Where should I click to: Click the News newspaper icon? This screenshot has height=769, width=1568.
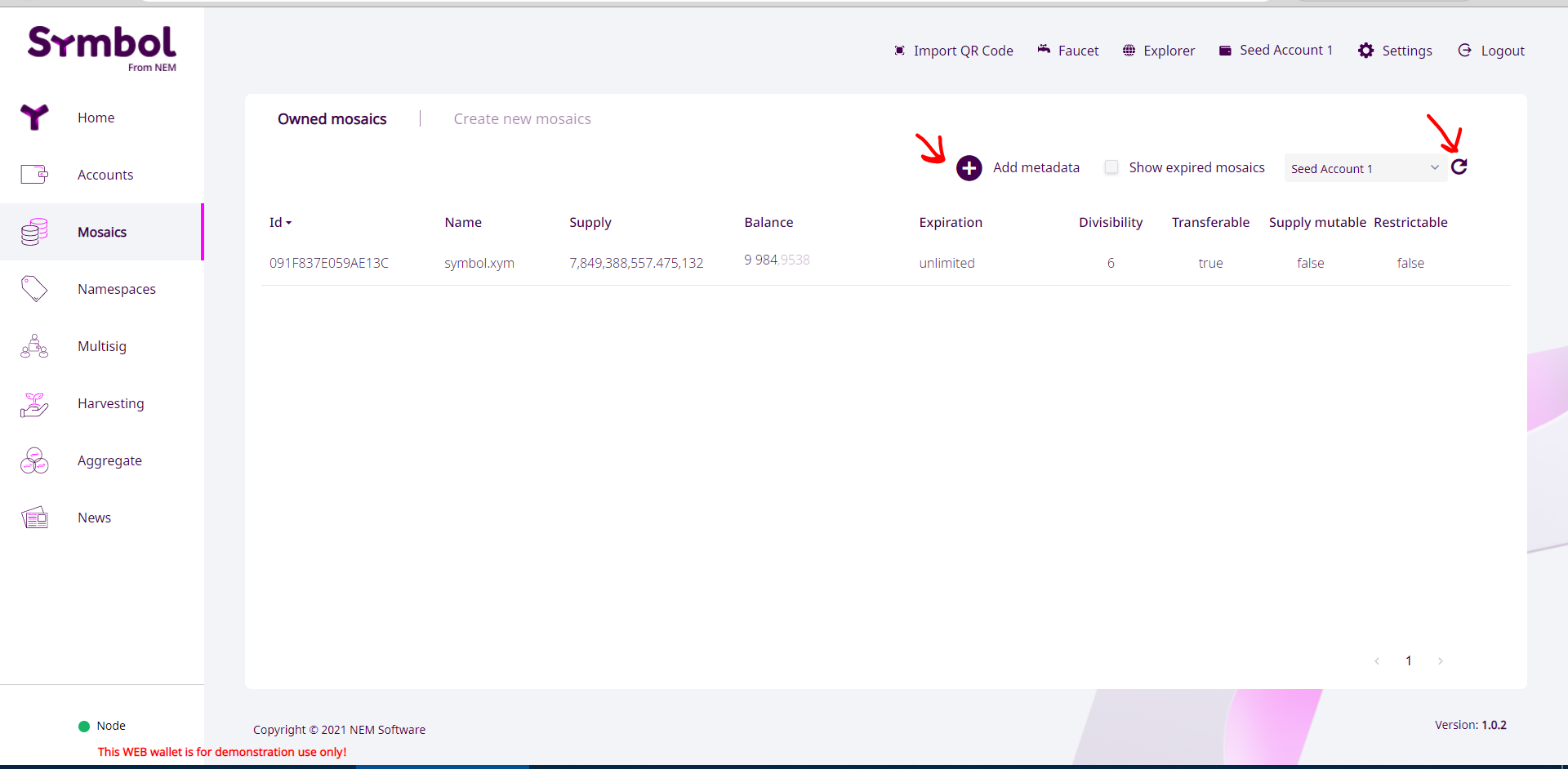click(x=34, y=518)
